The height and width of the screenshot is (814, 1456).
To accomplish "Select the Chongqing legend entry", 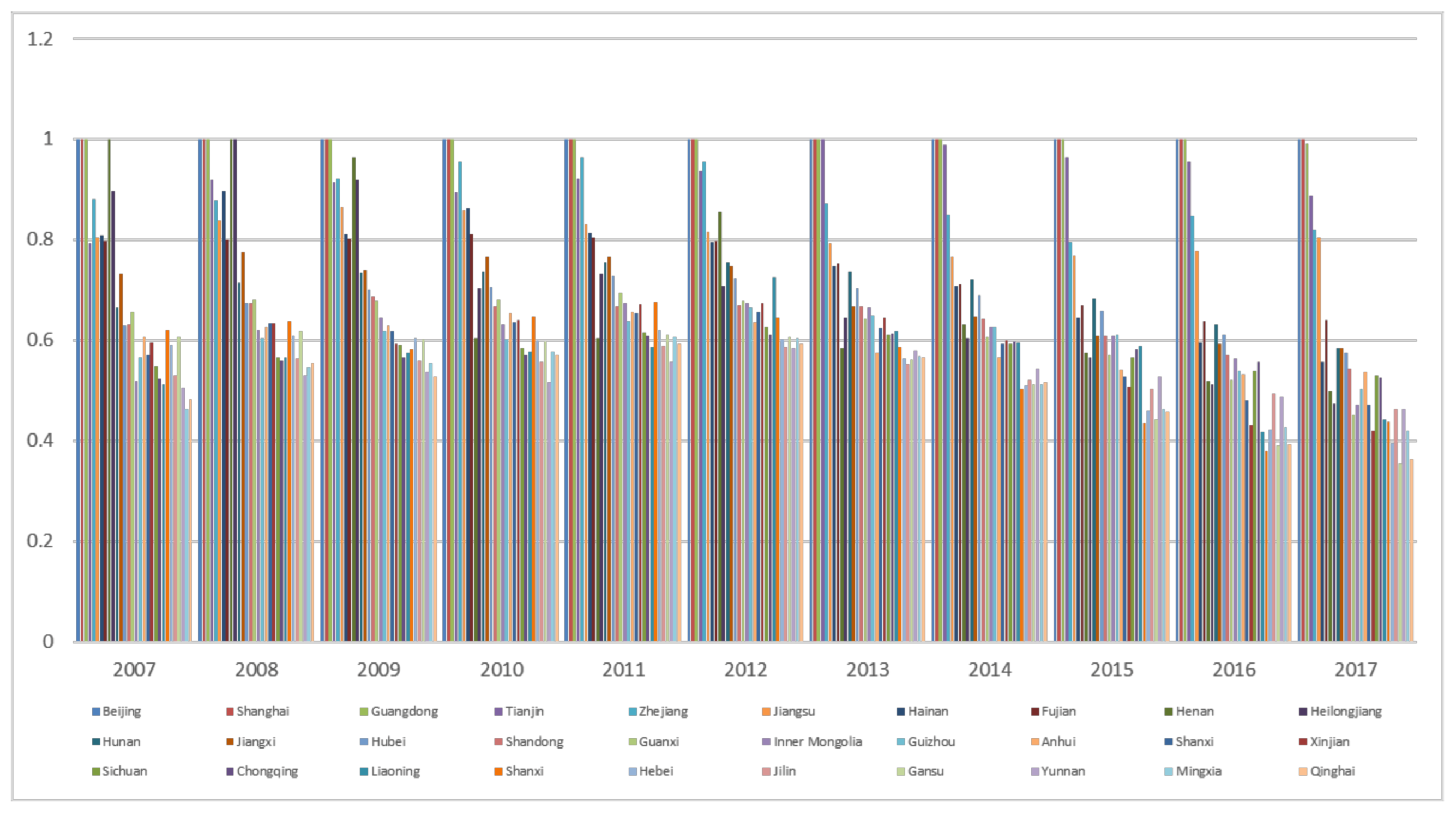I will click(267, 771).
